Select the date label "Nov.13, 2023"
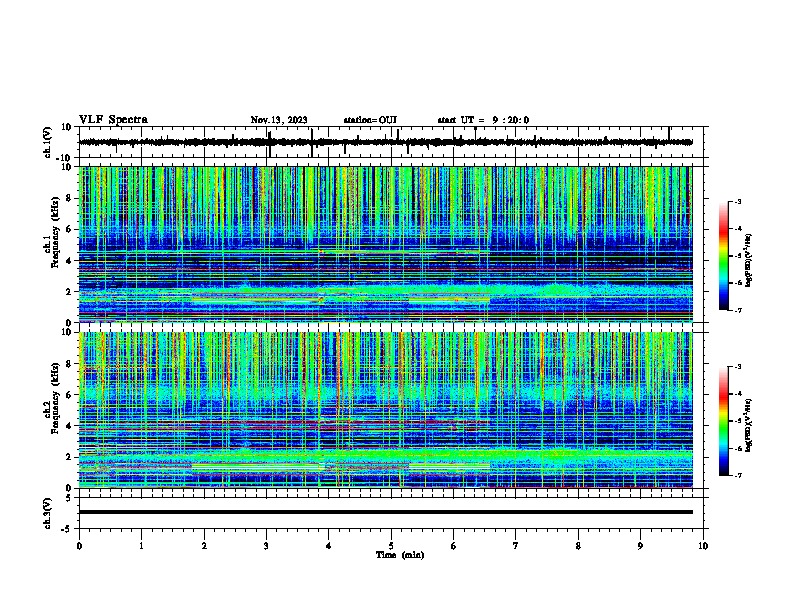The image size is (792, 612). tap(279, 120)
